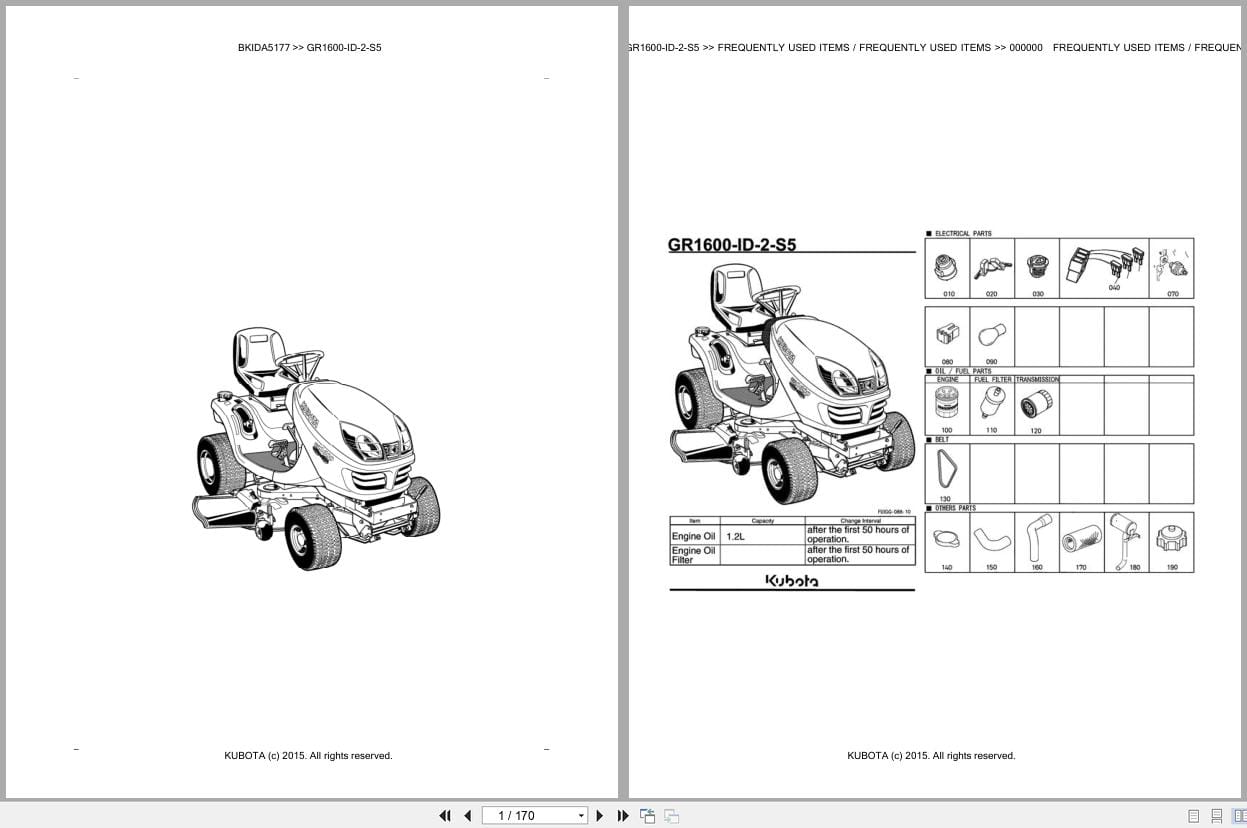The image size is (1247, 828).
Task: Go to the first page
Action: [x=445, y=816]
